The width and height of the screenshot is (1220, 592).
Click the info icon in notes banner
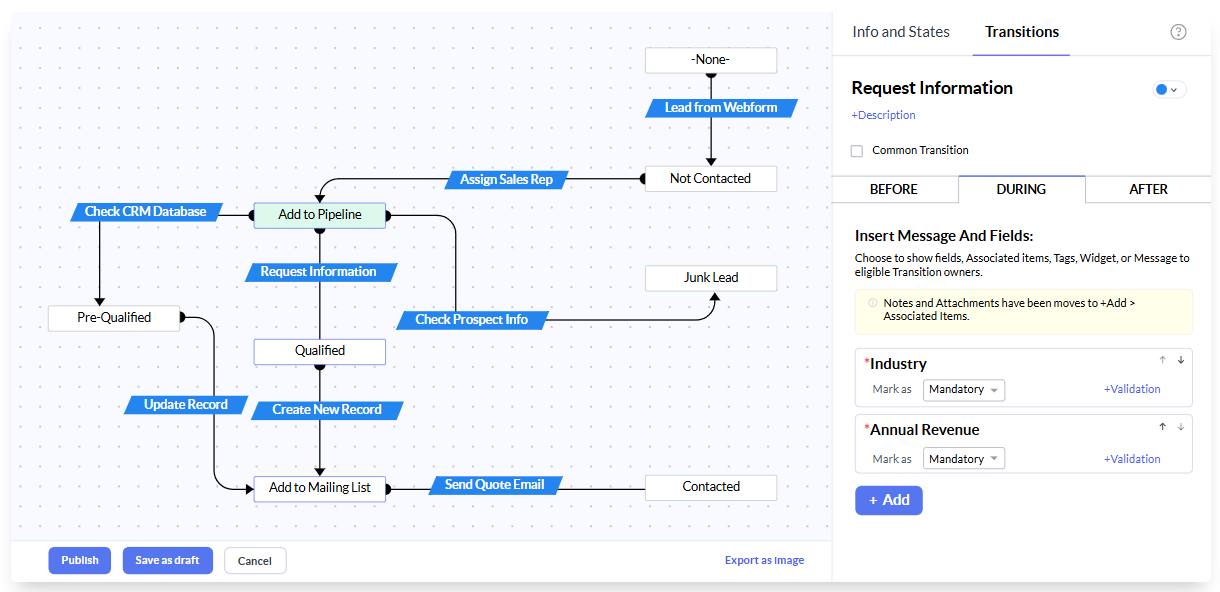(872, 302)
